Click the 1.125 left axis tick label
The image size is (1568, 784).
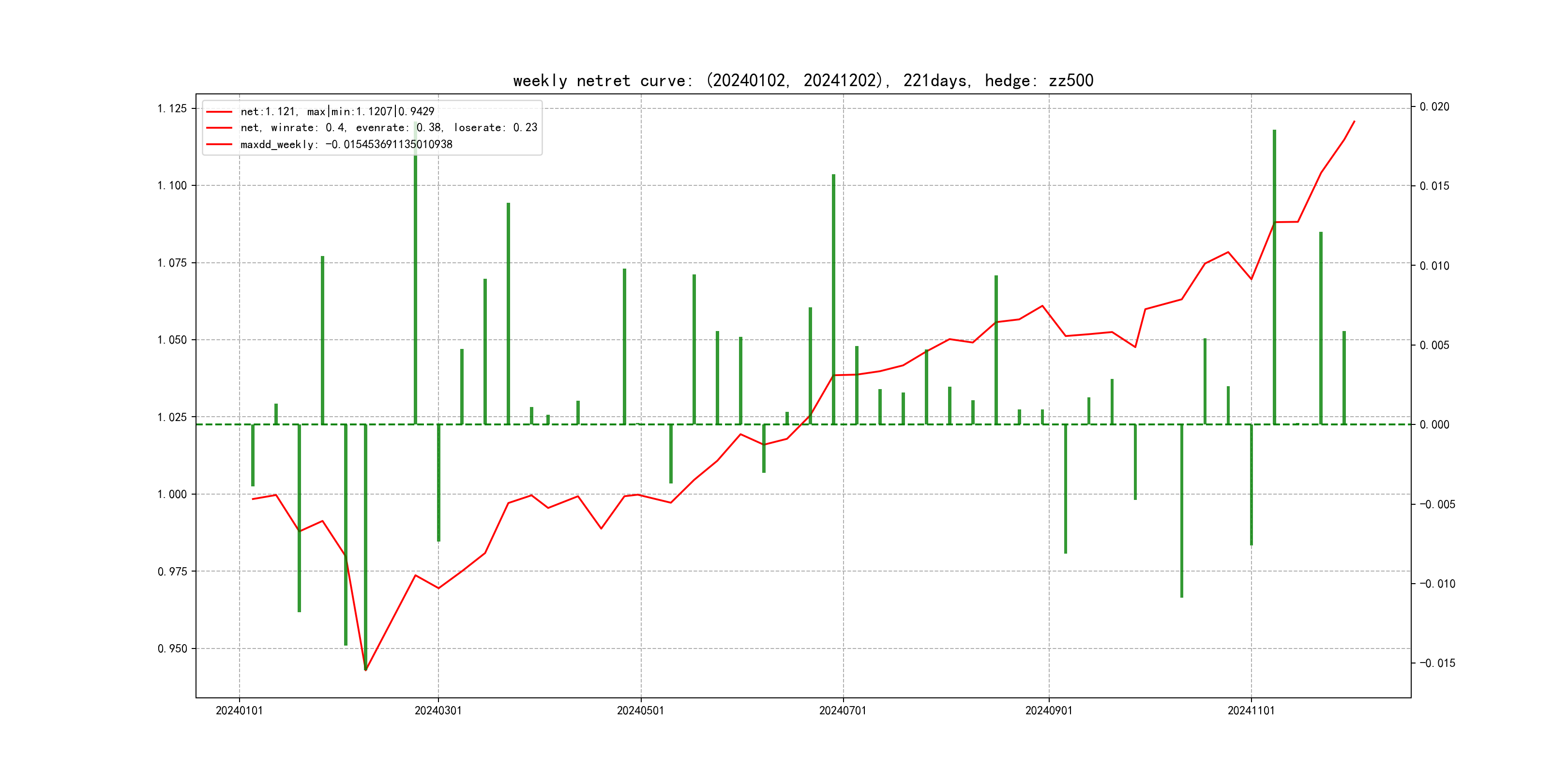pos(172,108)
